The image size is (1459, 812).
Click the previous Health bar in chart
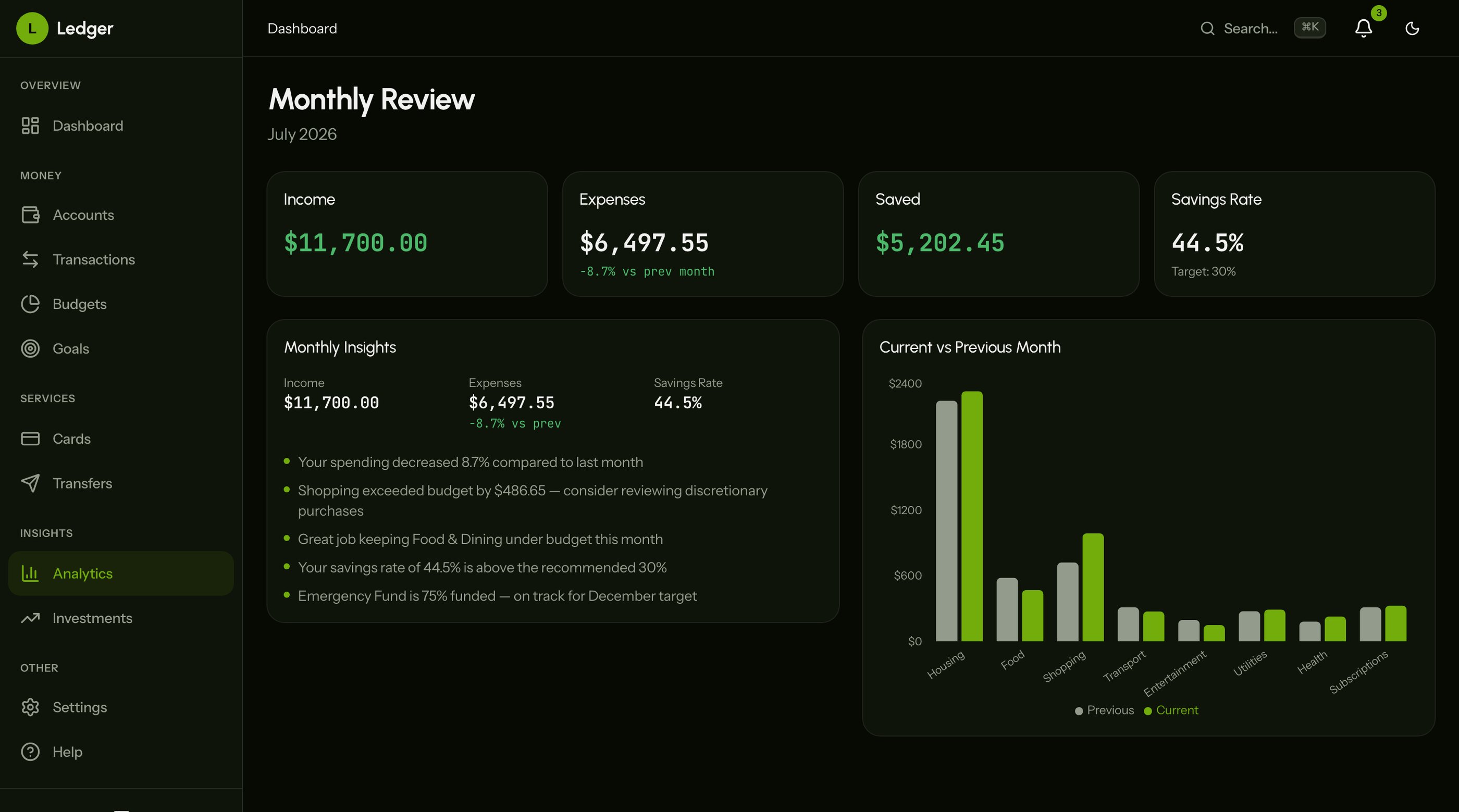(1309, 631)
